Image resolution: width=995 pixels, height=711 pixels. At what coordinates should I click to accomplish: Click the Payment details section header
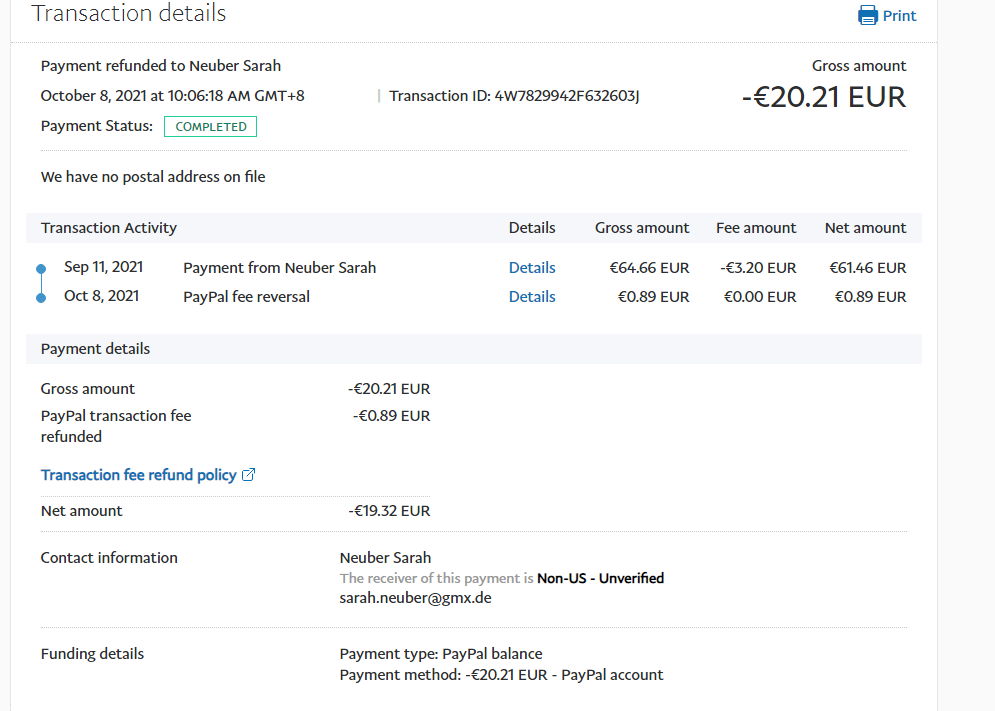click(x=95, y=349)
